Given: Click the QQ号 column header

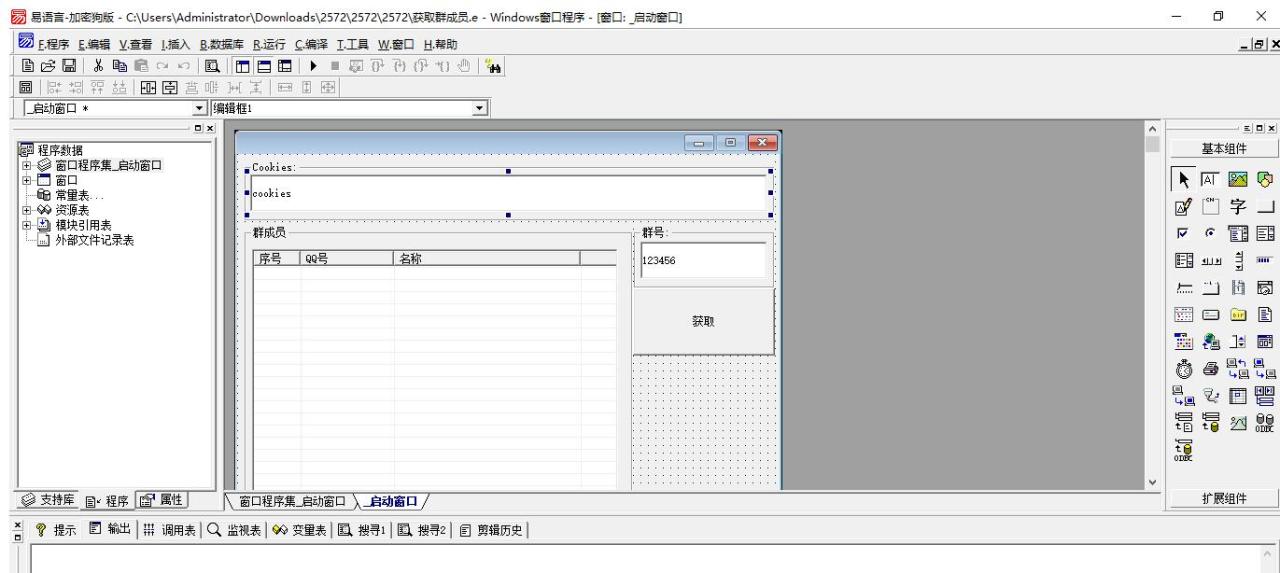Looking at the screenshot, I should [x=347, y=258].
